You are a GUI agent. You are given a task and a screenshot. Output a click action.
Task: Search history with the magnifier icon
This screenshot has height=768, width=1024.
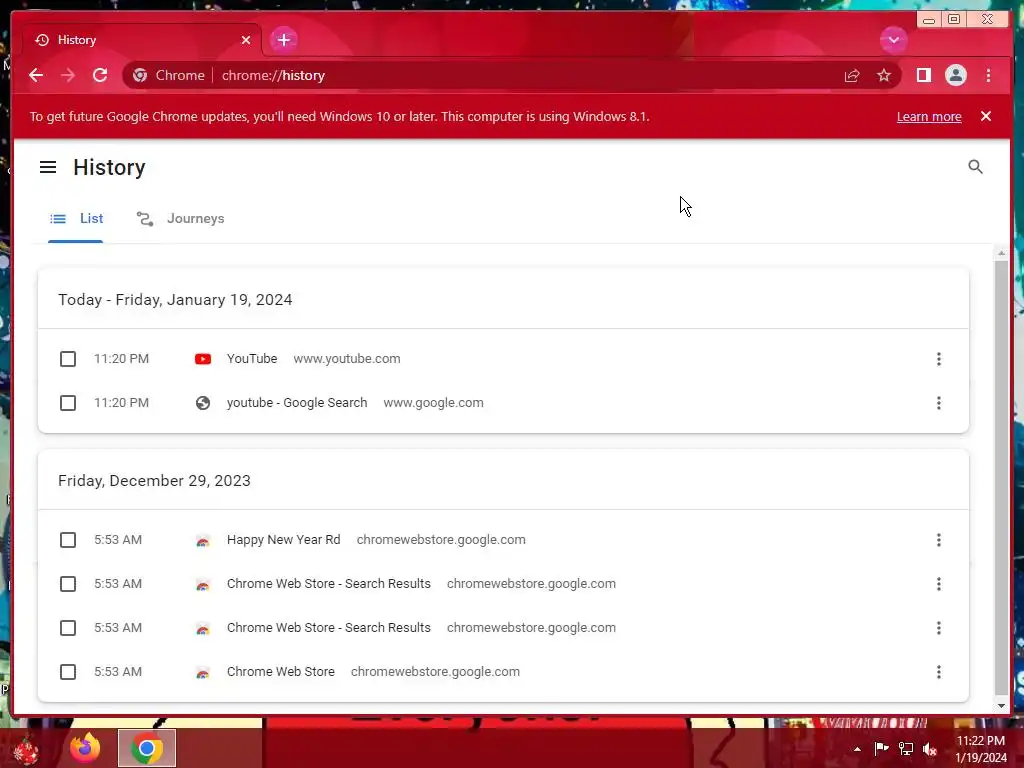click(x=975, y=167)
